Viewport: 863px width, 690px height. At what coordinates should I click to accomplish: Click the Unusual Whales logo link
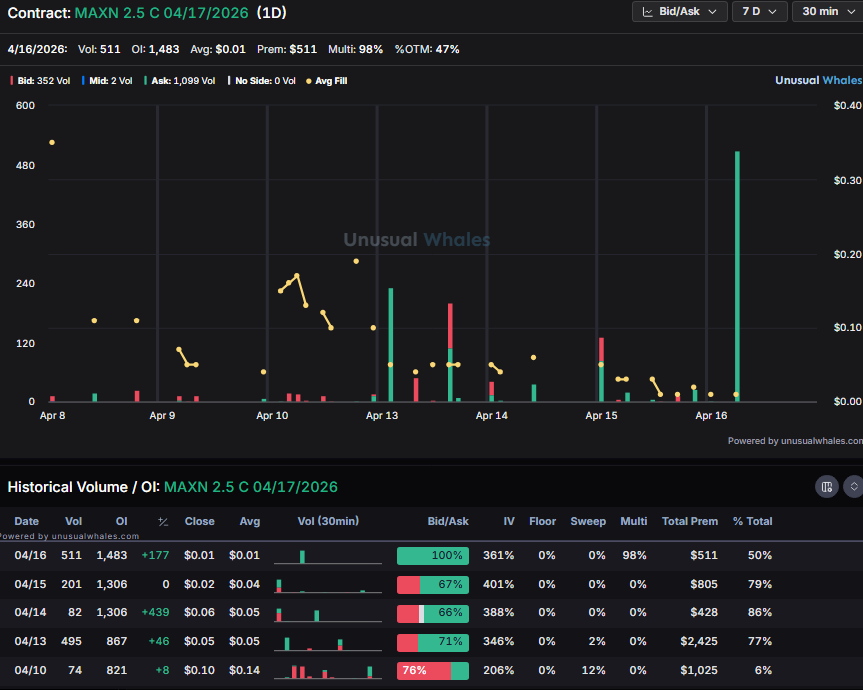[818, 80]
